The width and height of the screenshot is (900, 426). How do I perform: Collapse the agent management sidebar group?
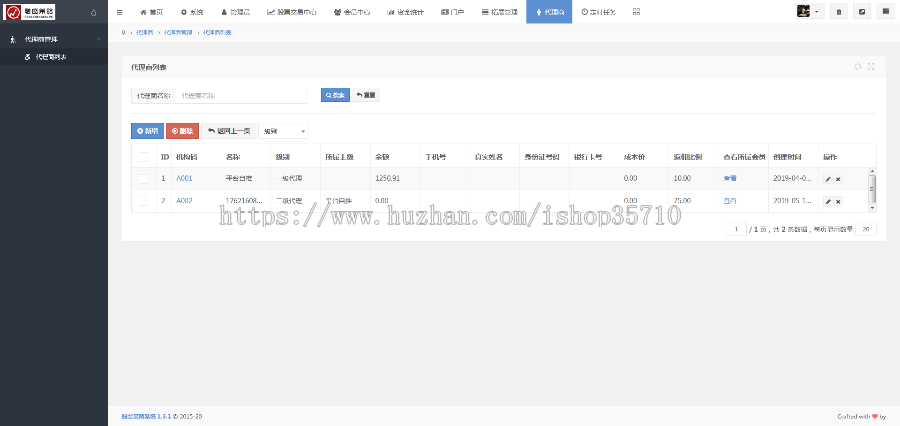pyautogui.click(x=54, y=39)
